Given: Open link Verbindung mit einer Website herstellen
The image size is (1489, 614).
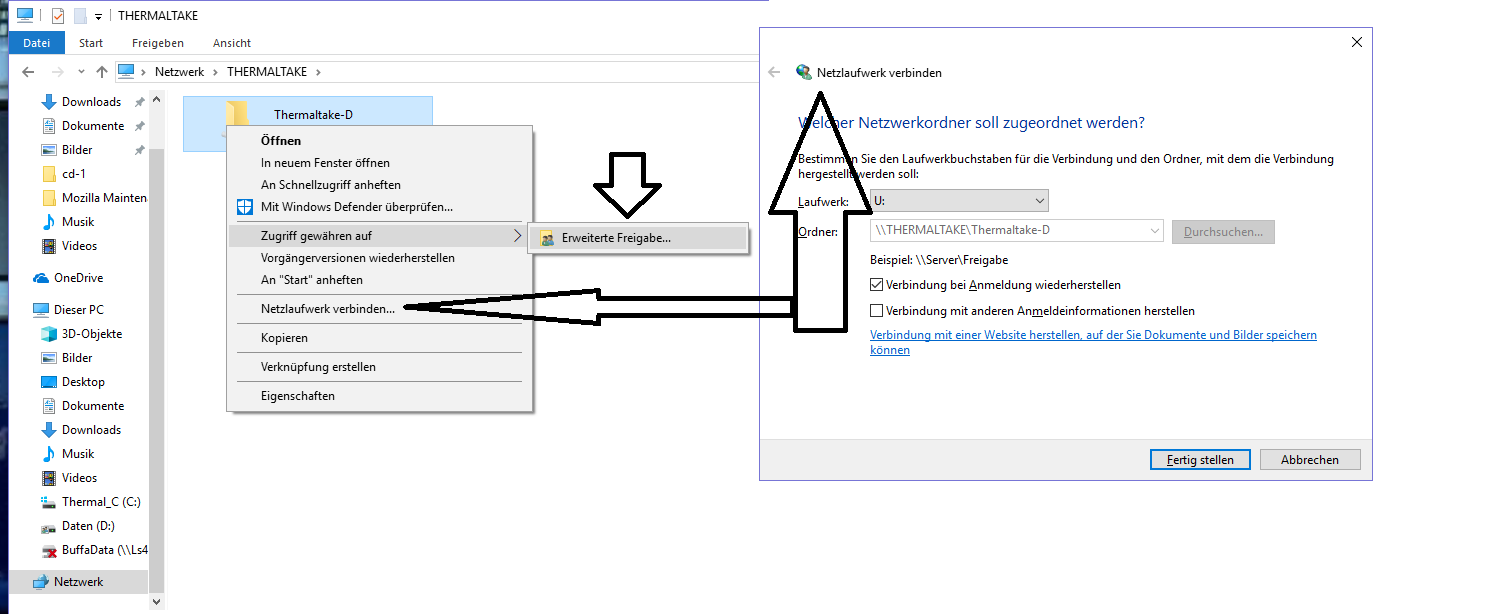Looking at the screenshot, I should (x=1093, y=343).
